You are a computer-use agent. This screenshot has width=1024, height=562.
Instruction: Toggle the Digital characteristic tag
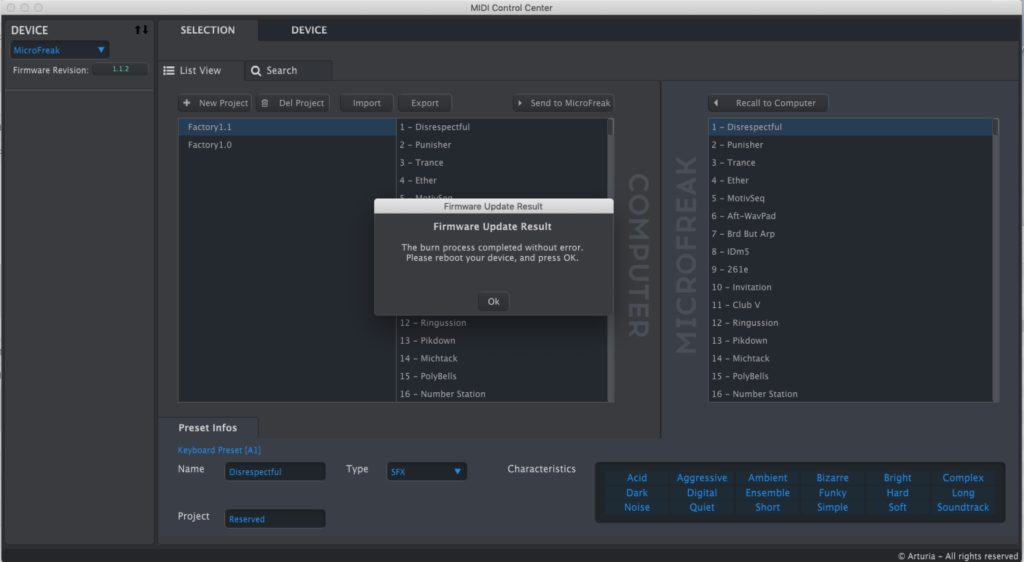tap(701, 493)
